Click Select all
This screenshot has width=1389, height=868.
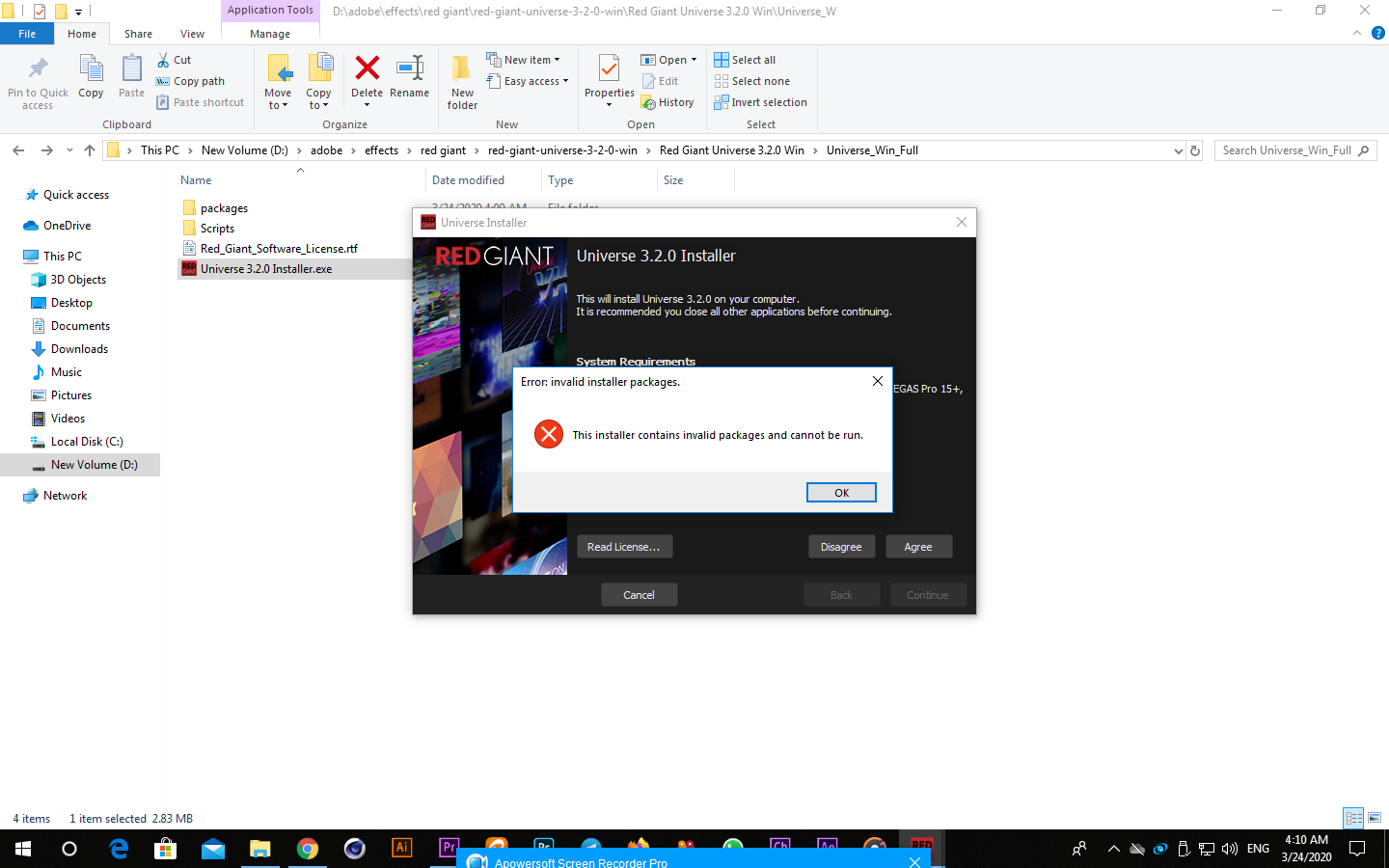coord(745,60)
